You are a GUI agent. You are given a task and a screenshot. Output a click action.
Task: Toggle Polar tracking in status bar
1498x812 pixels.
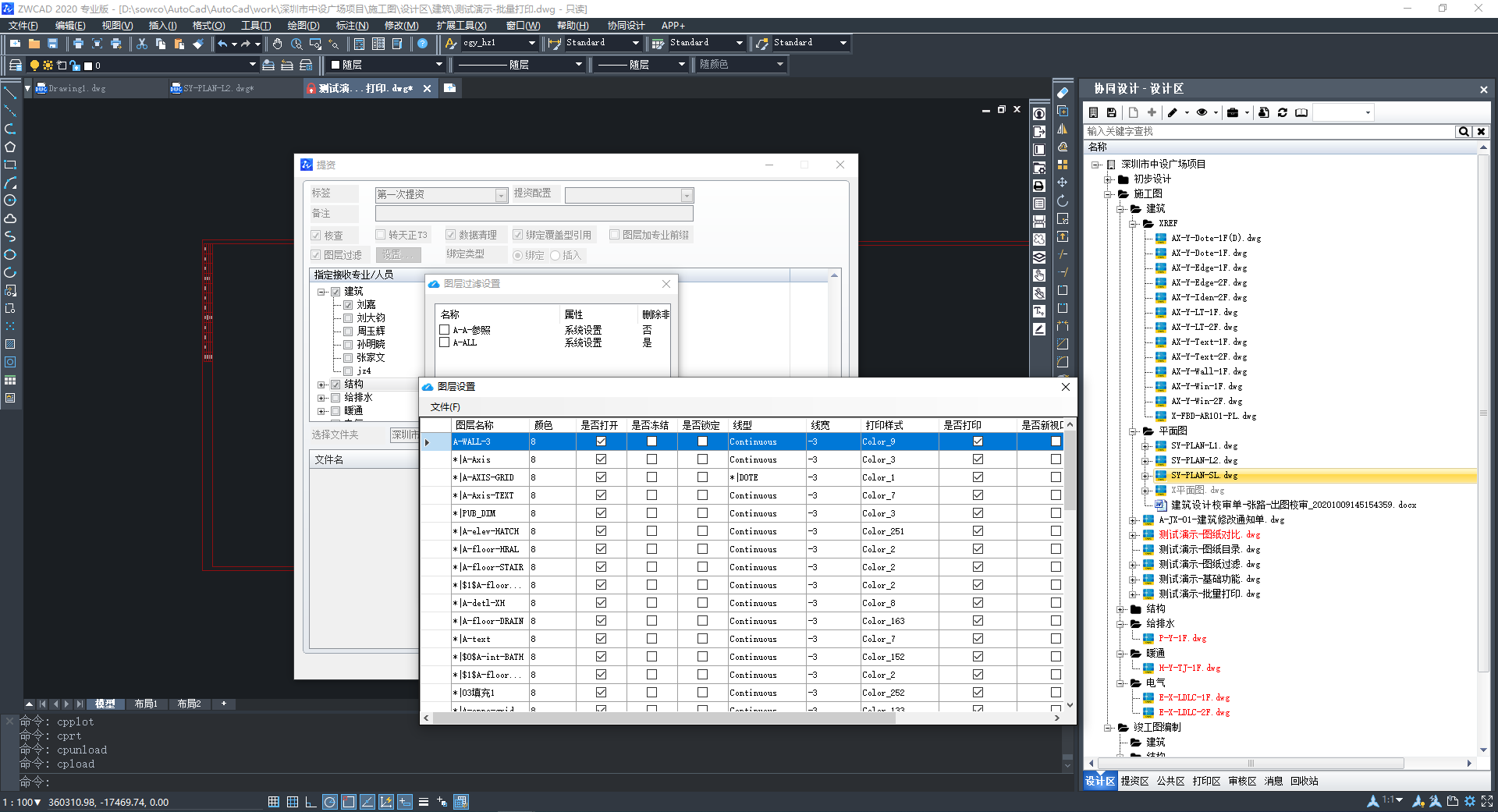(329, 802)
